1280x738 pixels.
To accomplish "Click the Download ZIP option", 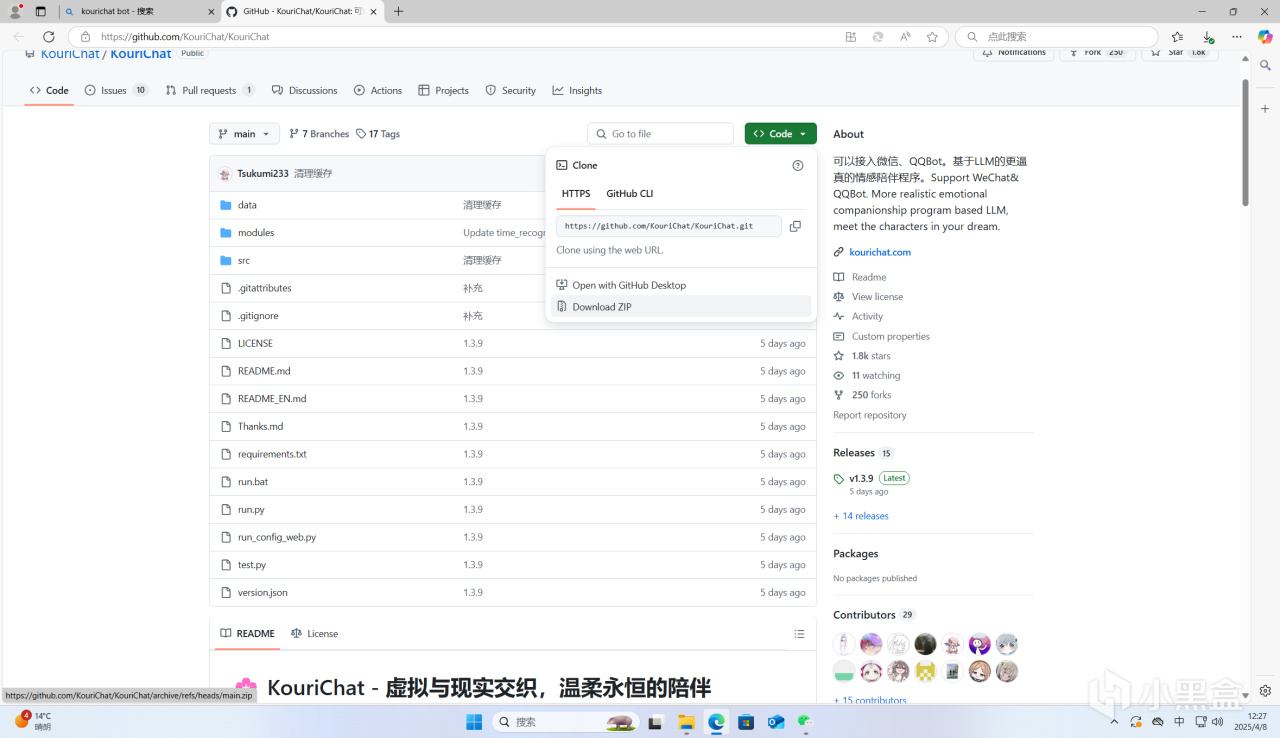I will [681, 307].
